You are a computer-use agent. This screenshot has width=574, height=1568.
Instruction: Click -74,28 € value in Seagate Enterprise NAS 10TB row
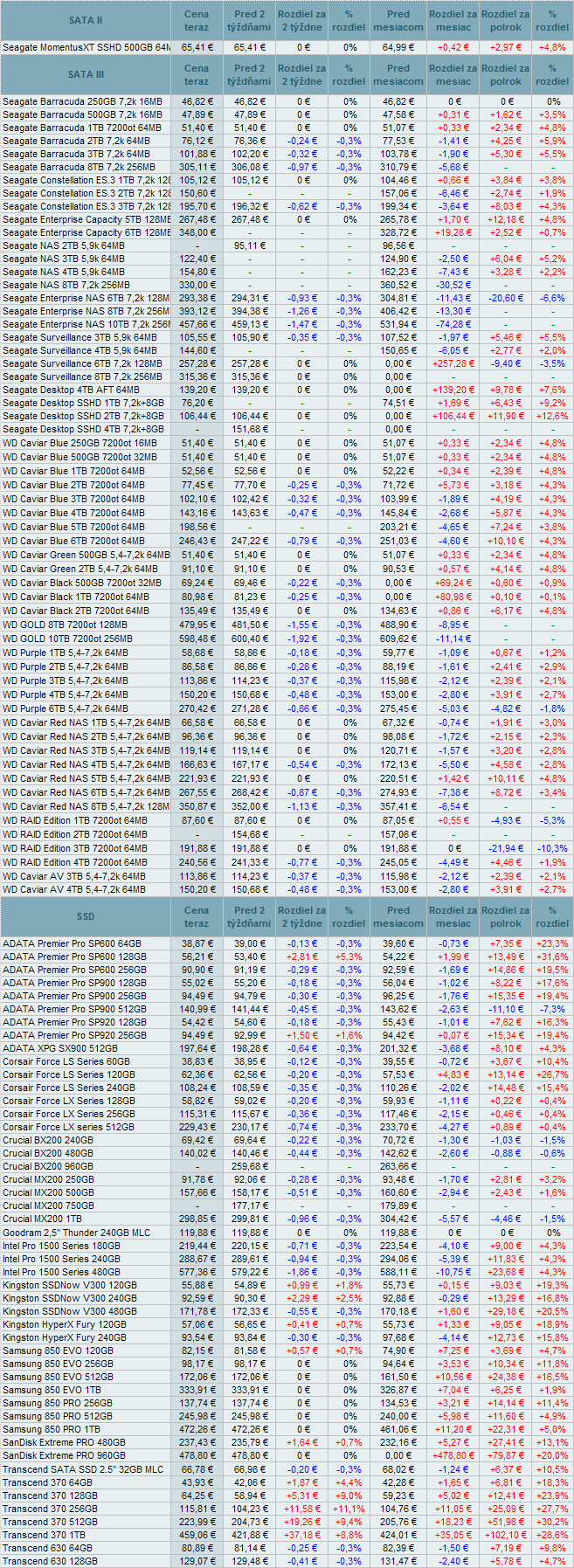tap(453, 324)
